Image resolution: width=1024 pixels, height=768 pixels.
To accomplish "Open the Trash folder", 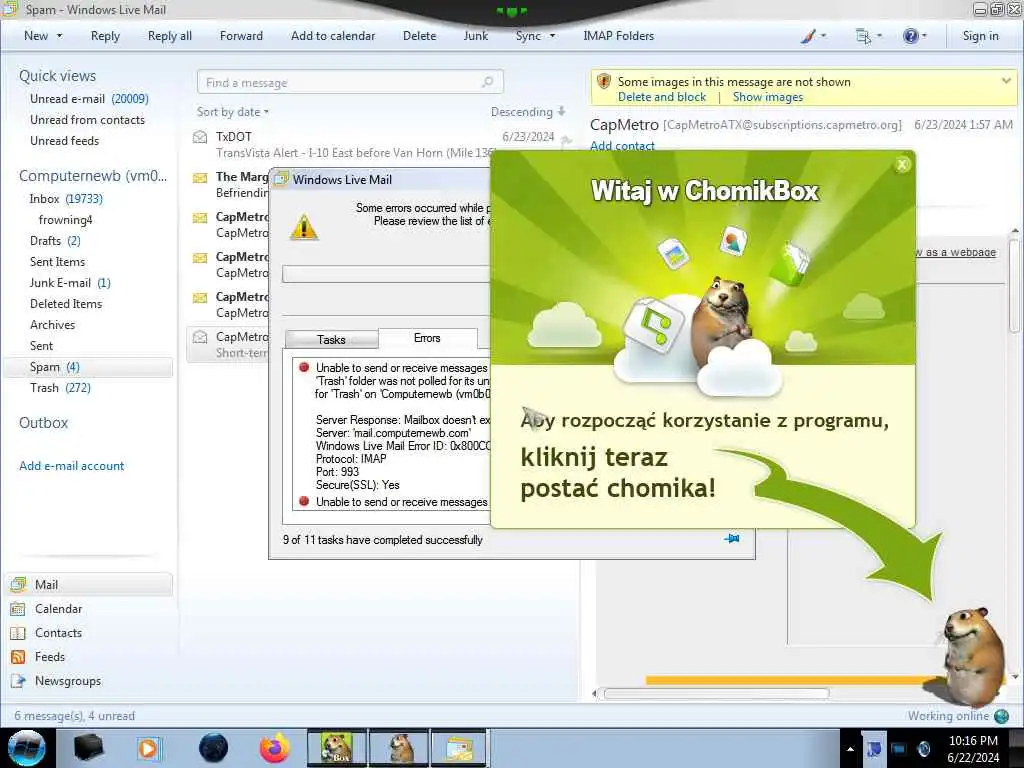I will [60, 388].
